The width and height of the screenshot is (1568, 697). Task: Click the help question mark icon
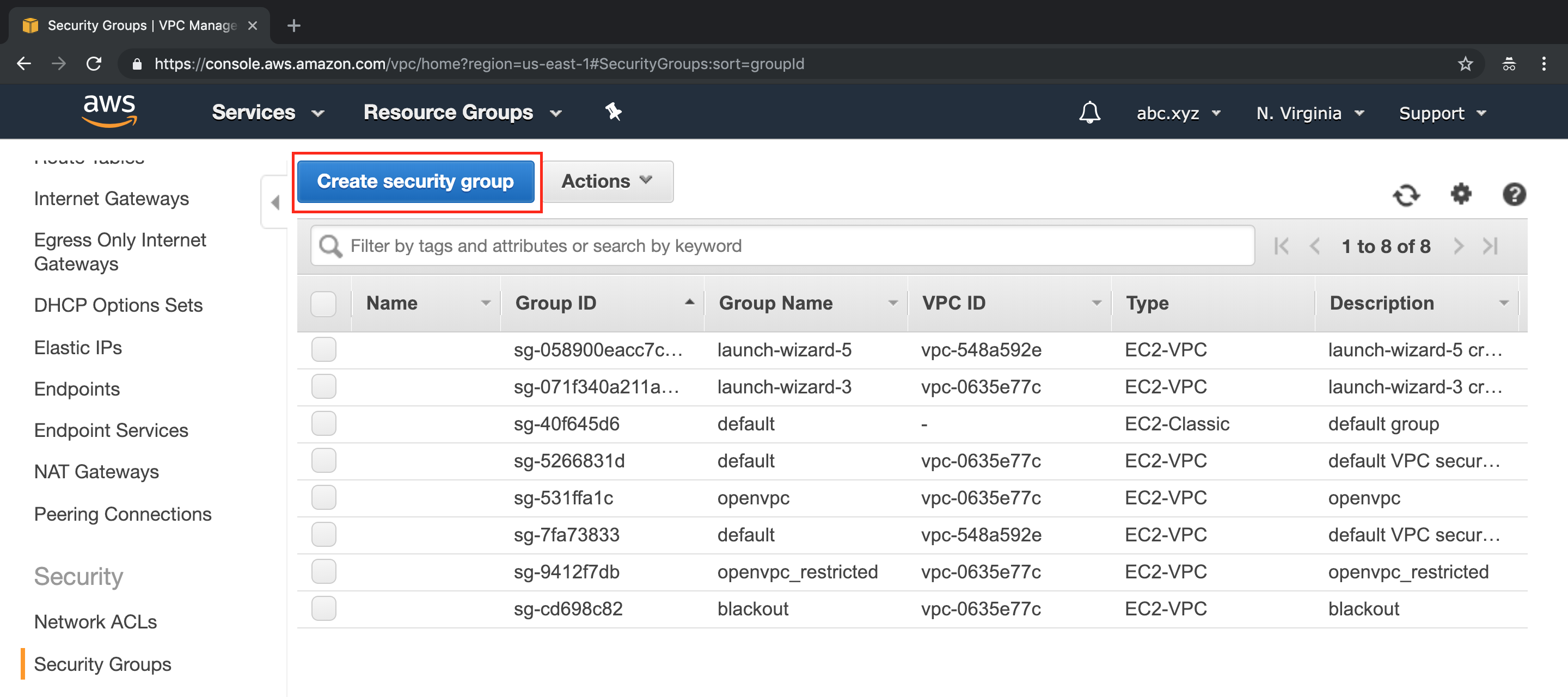pos(1515,194)
